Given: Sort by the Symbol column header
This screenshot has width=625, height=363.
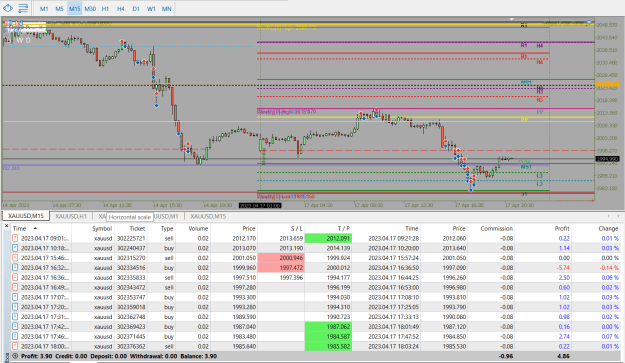Looking at the screenshot, I should click(x=102, y=228).
